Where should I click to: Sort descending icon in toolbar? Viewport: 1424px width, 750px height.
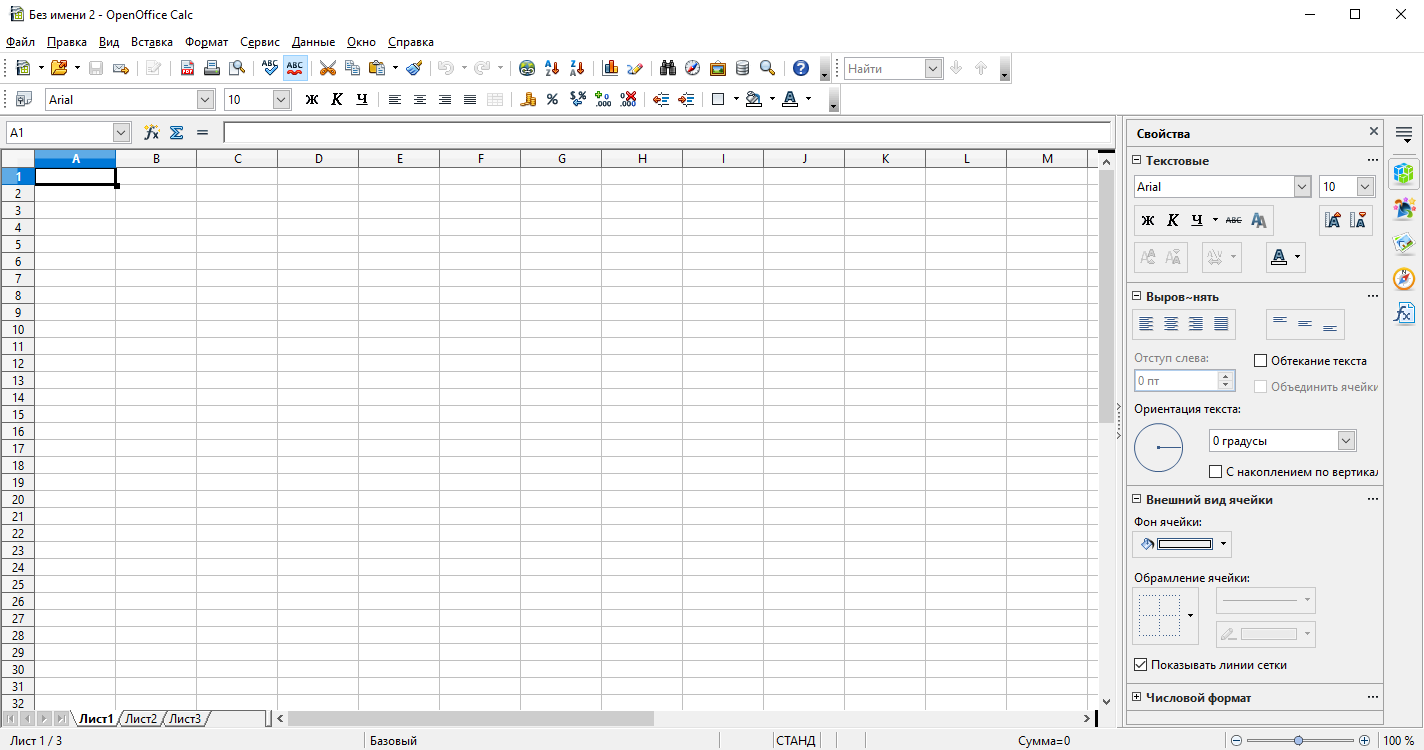tap(577, 68)
